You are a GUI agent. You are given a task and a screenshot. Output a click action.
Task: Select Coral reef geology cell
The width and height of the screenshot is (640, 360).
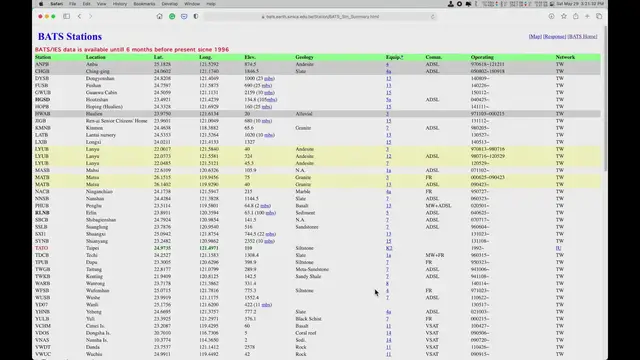(x=306, y=333)
